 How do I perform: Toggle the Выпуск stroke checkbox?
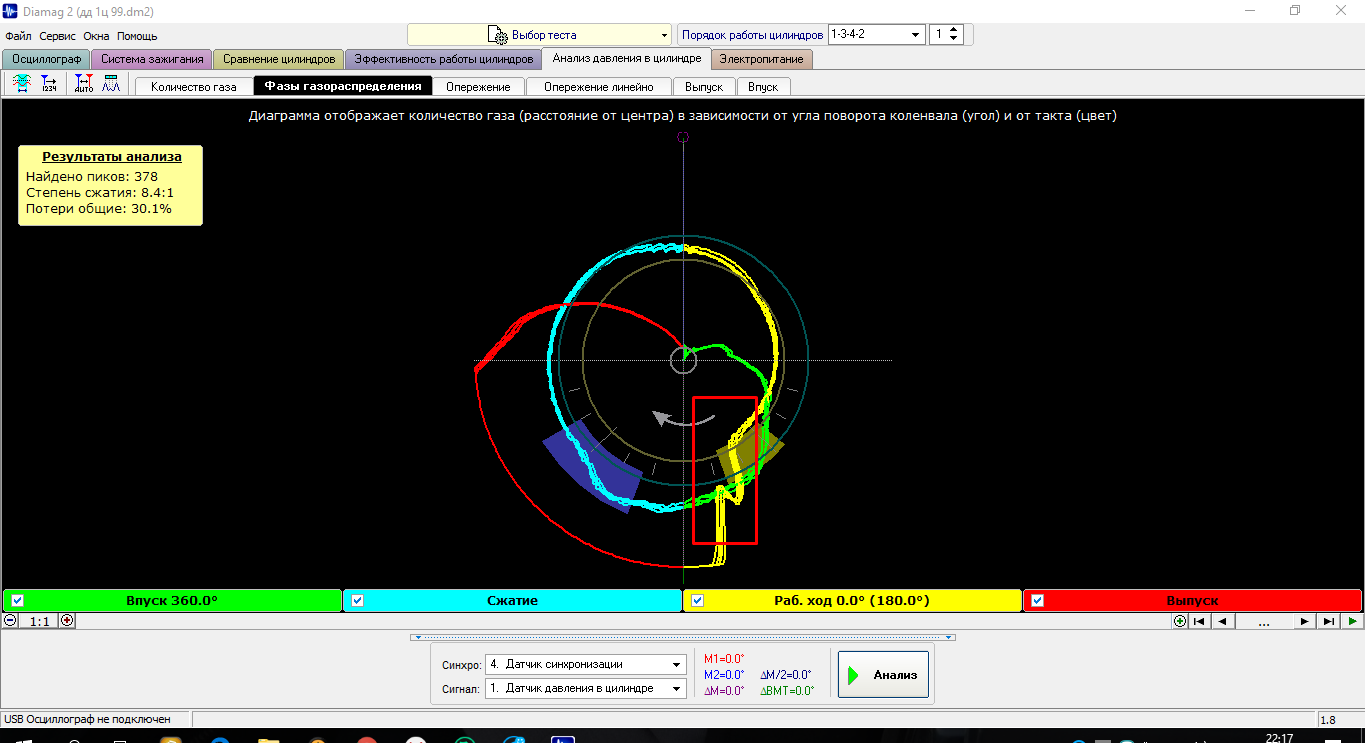click(1037, 600)
